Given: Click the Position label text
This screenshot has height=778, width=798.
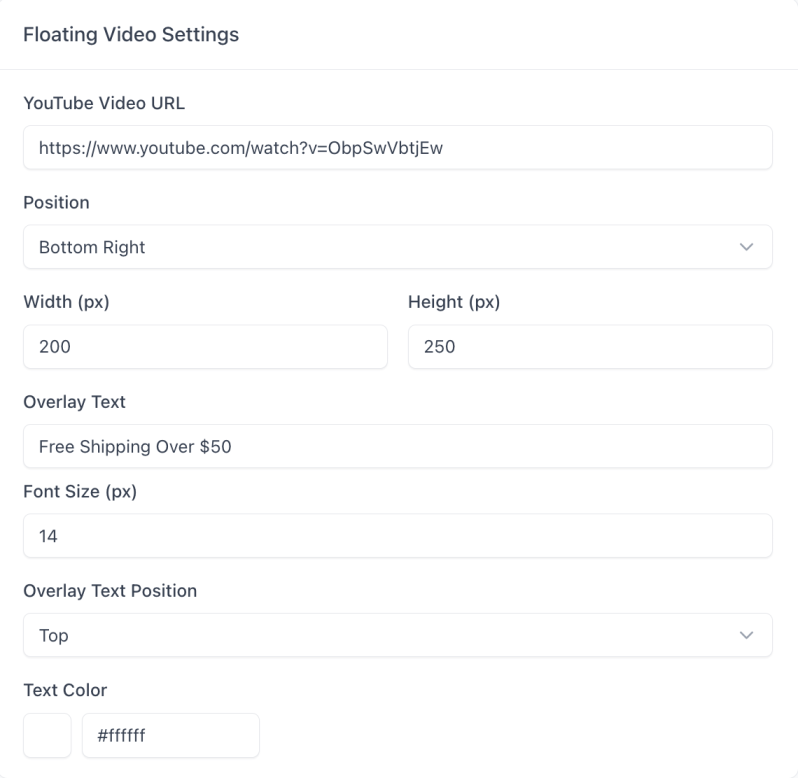Looking at the screenshot, I should [56, 202].
